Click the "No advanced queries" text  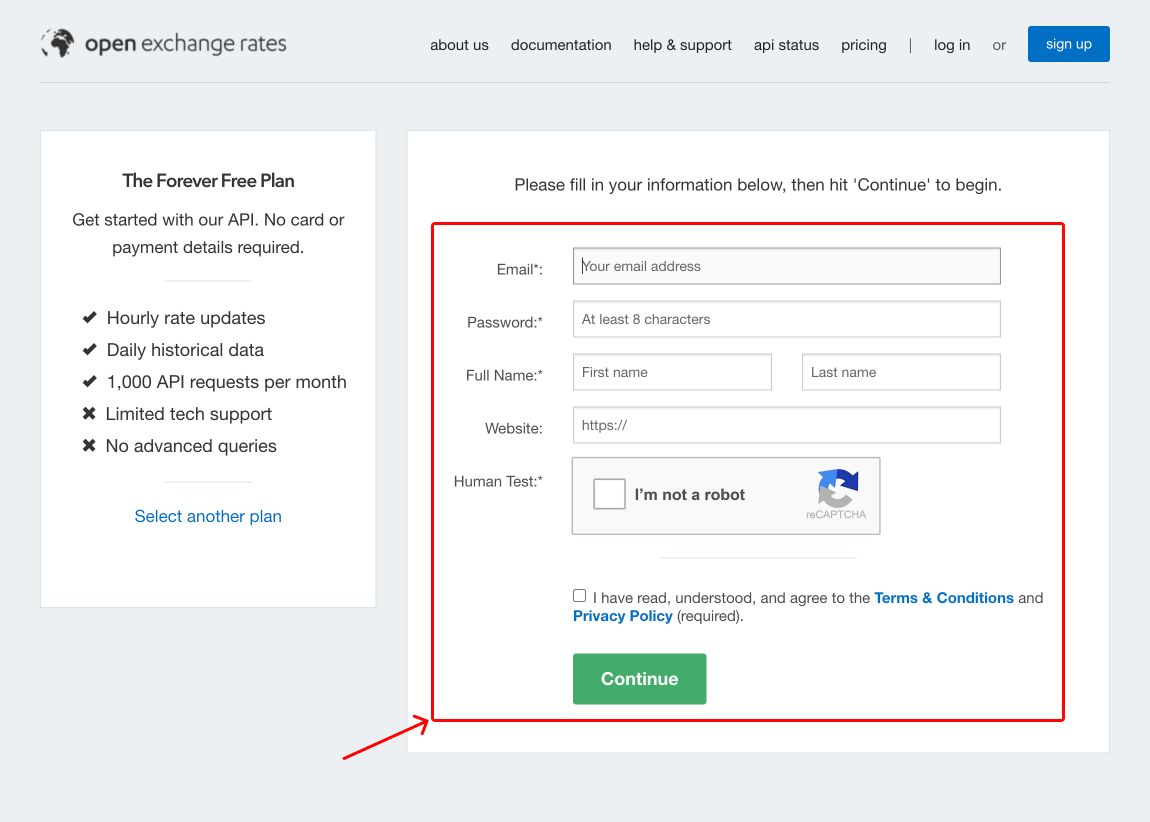191,446
